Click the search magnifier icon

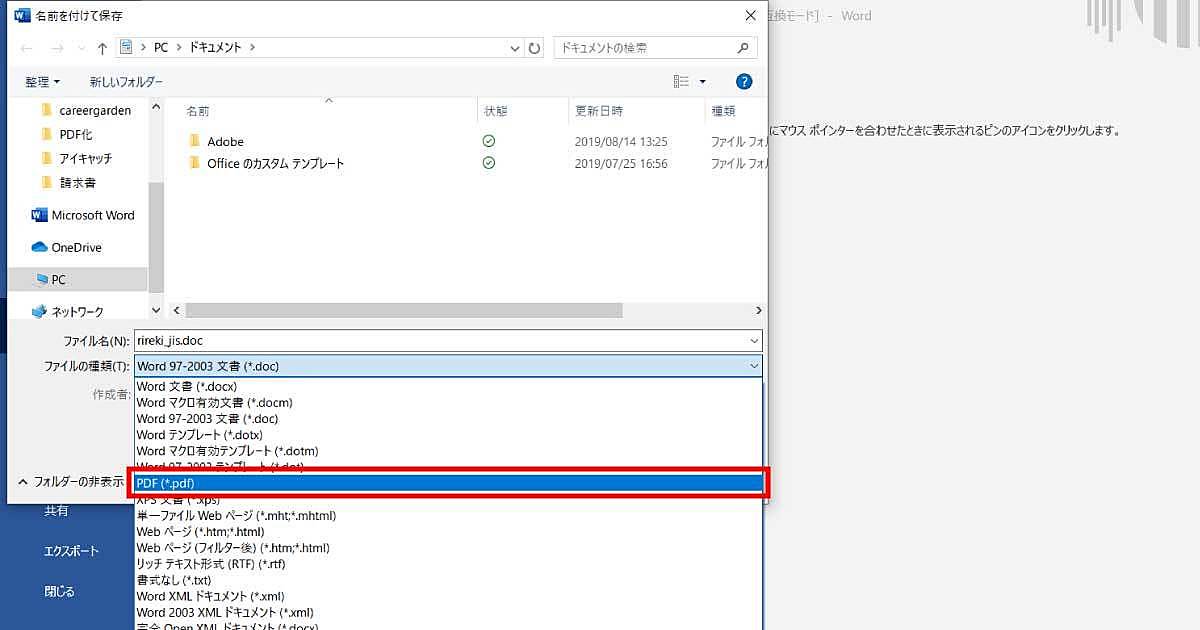click(x=743, y=47)
